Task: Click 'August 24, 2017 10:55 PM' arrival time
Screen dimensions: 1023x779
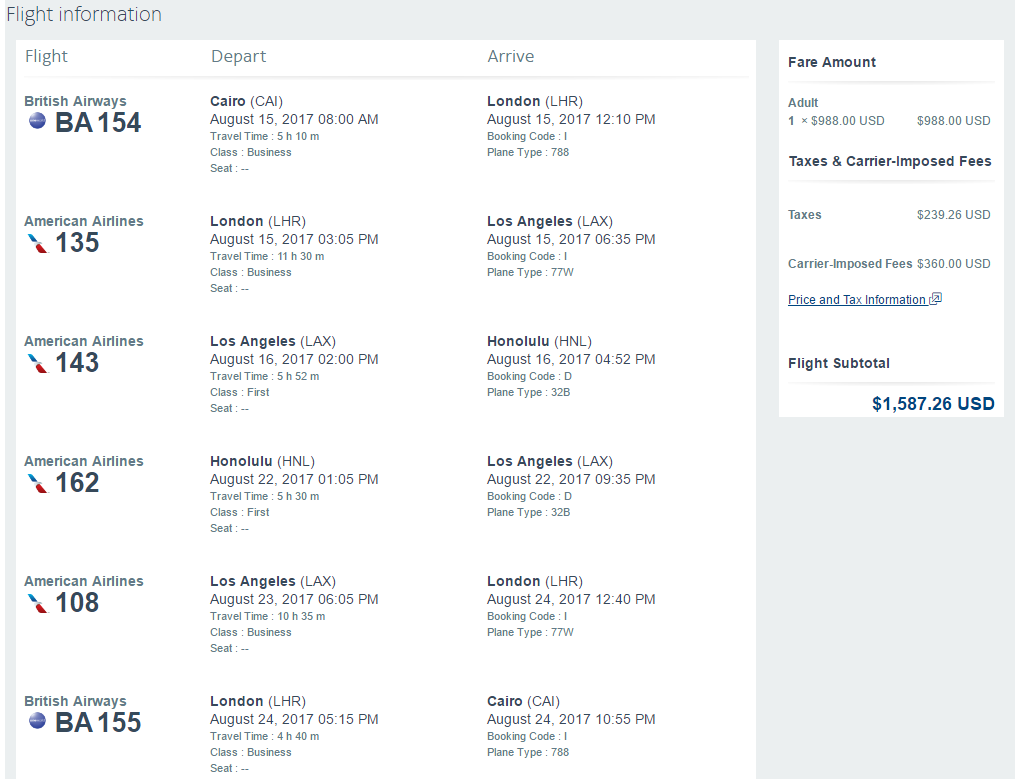Action: (x=571, y=720)
